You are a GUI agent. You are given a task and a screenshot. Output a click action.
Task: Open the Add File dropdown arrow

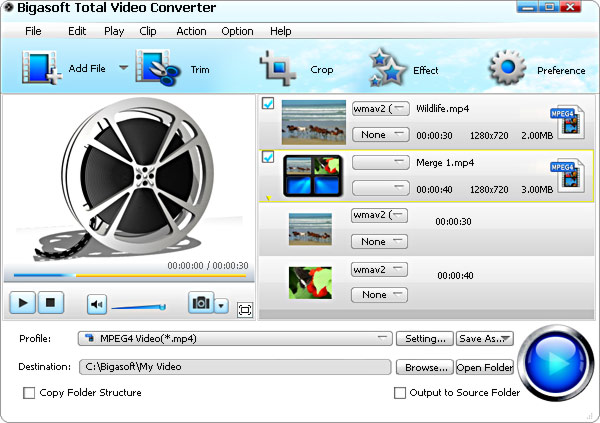point(124,68)
